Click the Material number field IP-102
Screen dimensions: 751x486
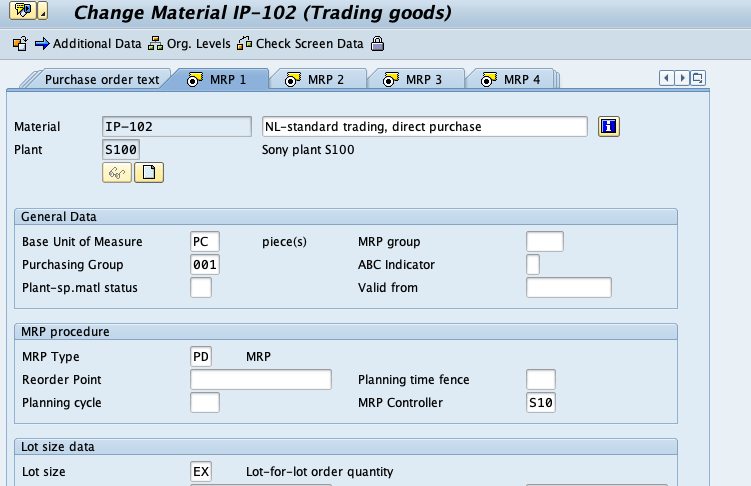(x=177, y=126)
